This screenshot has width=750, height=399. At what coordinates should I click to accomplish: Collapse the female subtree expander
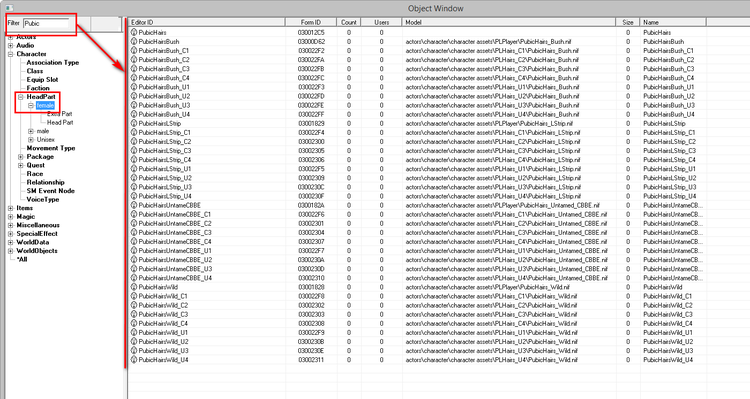pyautogui.click(x=31, y=105)
